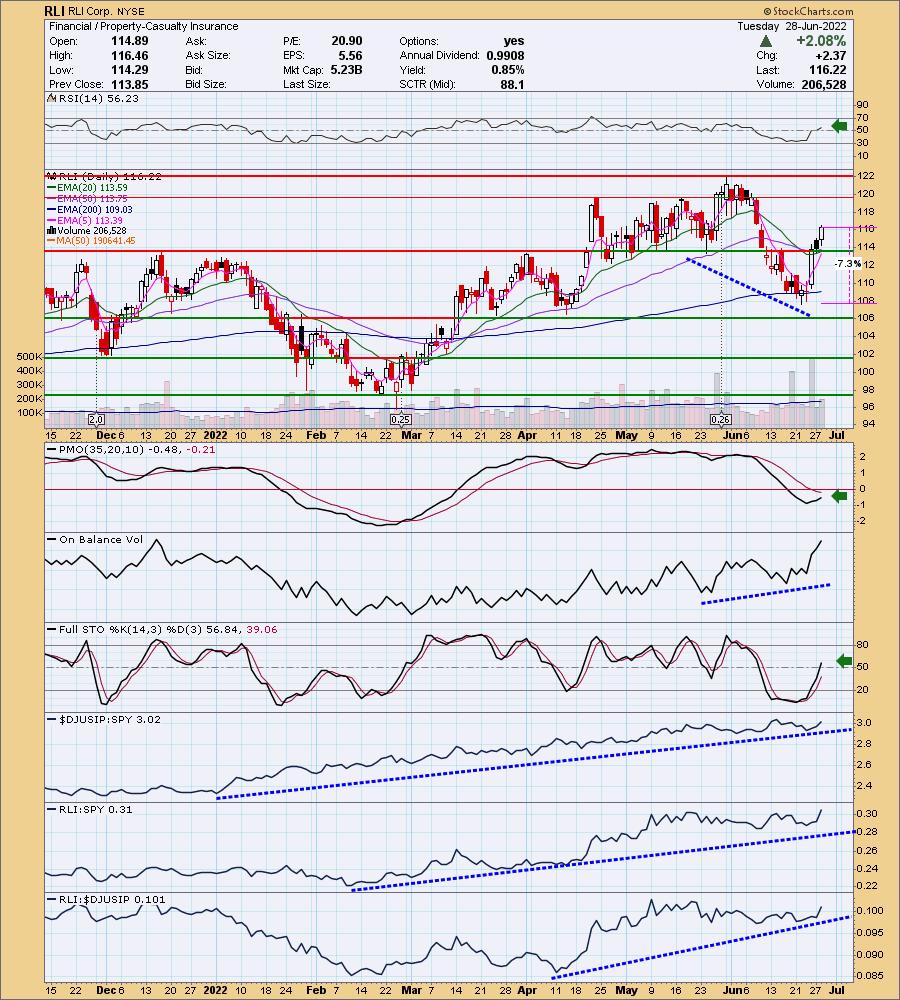Click the header Volume value 206,528
Screen dimensions: 900x1000
824,84
